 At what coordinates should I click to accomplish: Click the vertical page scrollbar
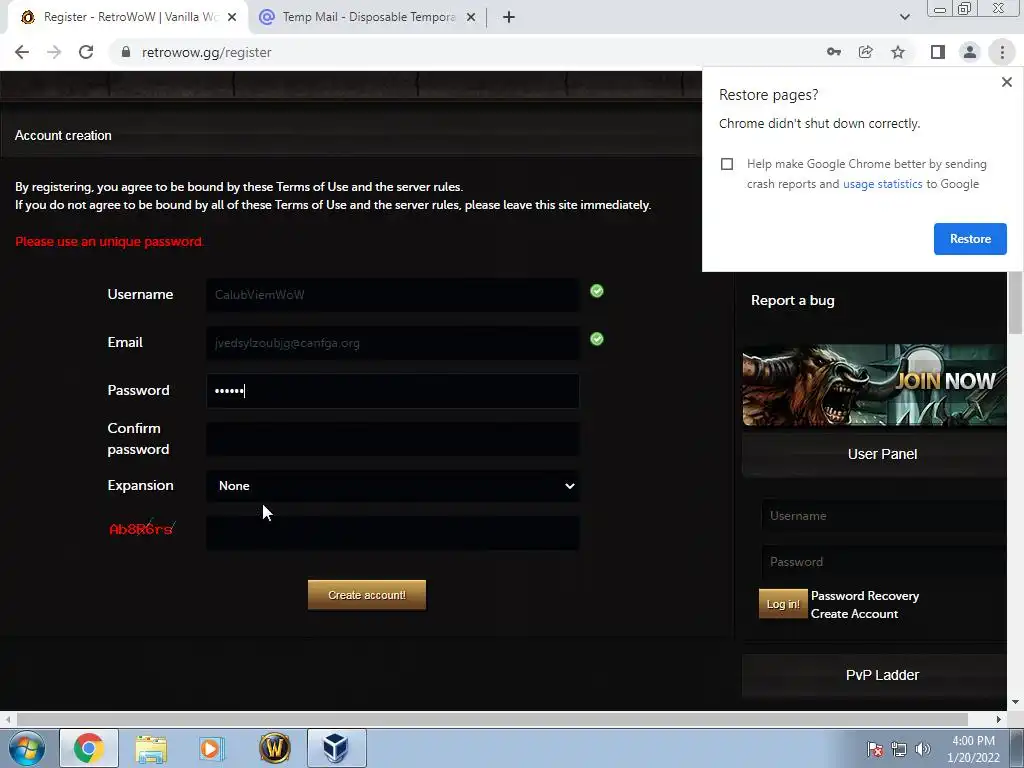point(1016,304)
